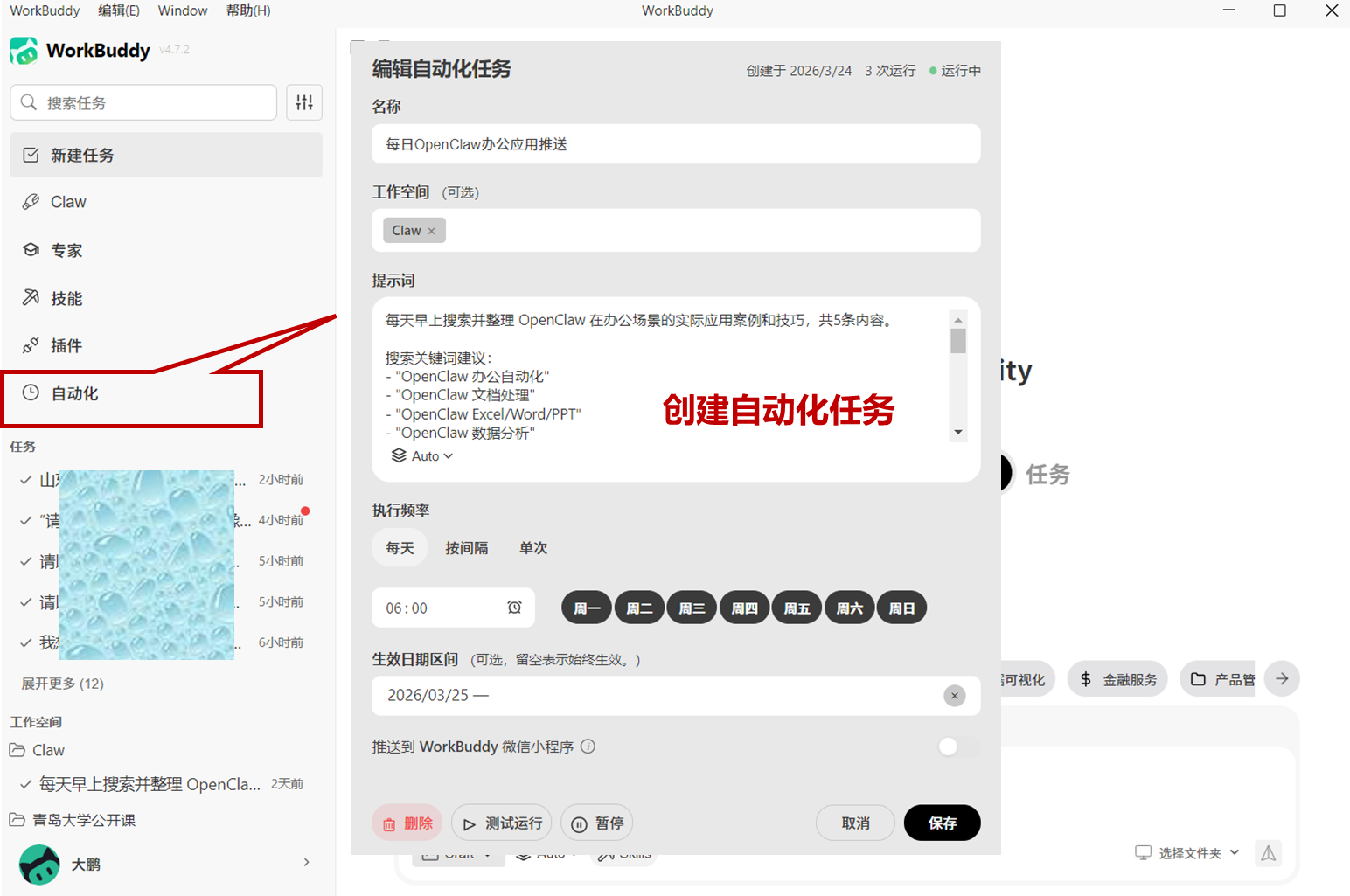
Task: Click the search magnifier icon
Action: 29,102
